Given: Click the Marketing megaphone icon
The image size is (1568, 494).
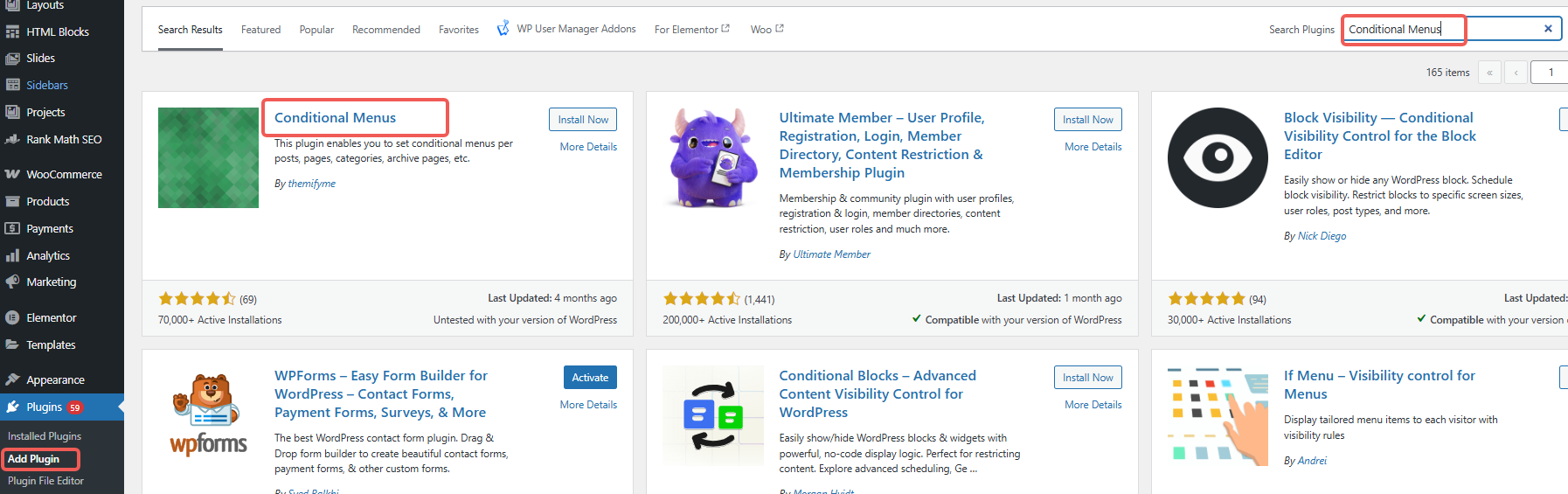Looking at the screenshot, I should pyautogui.click(x=12, y=282).
